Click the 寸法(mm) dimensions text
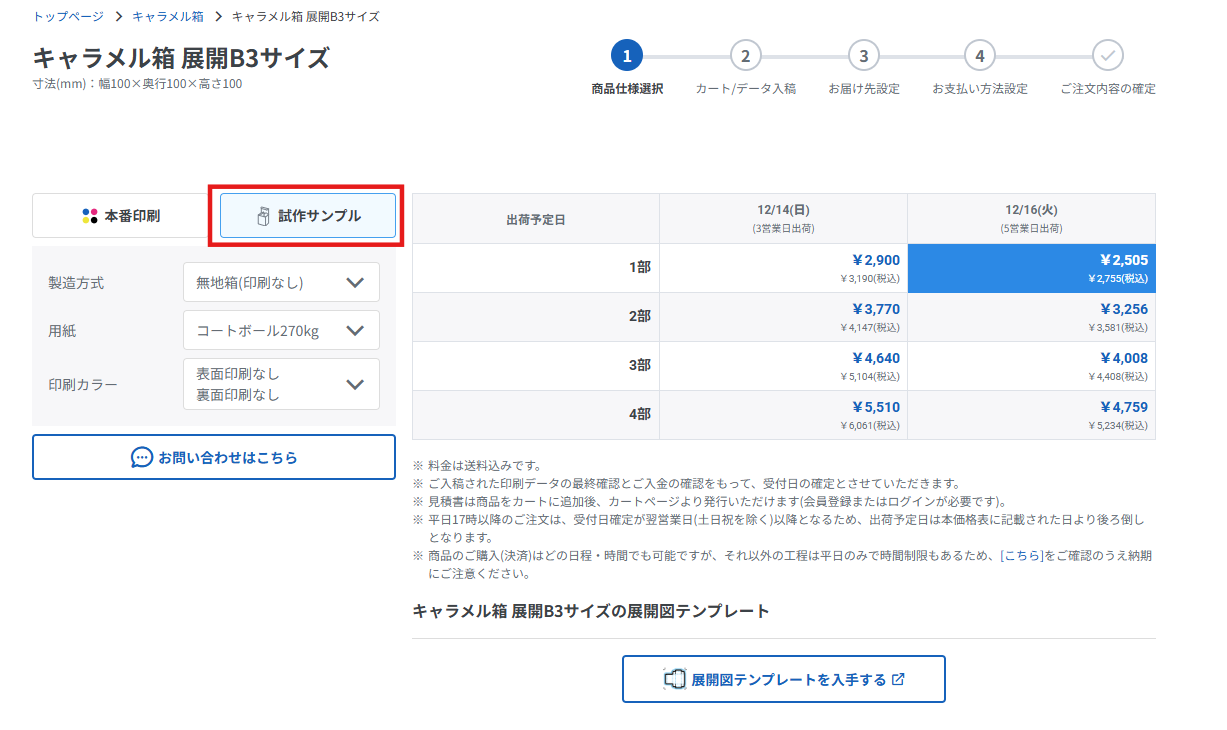 pos(137,84)
